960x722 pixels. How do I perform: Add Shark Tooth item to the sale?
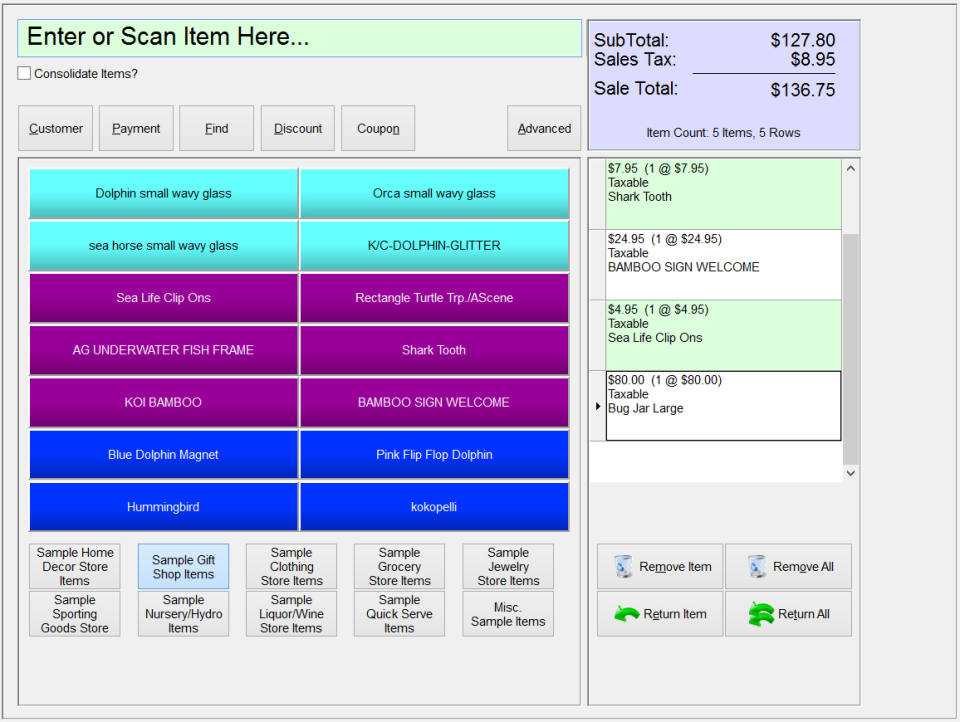click(434, 350)
